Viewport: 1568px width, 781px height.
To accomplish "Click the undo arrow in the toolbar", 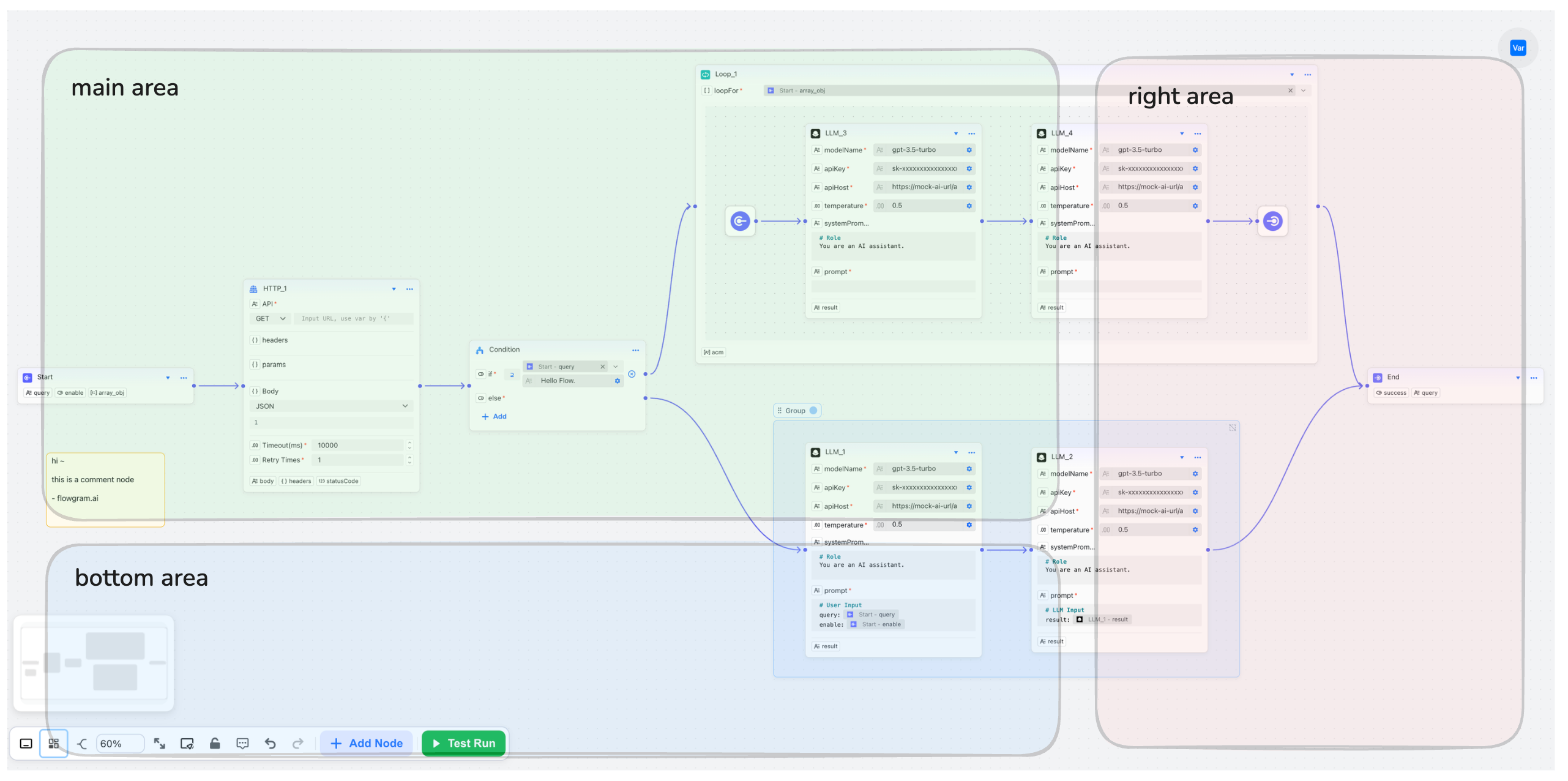I will pyautogui.click(x=270, y=743).
